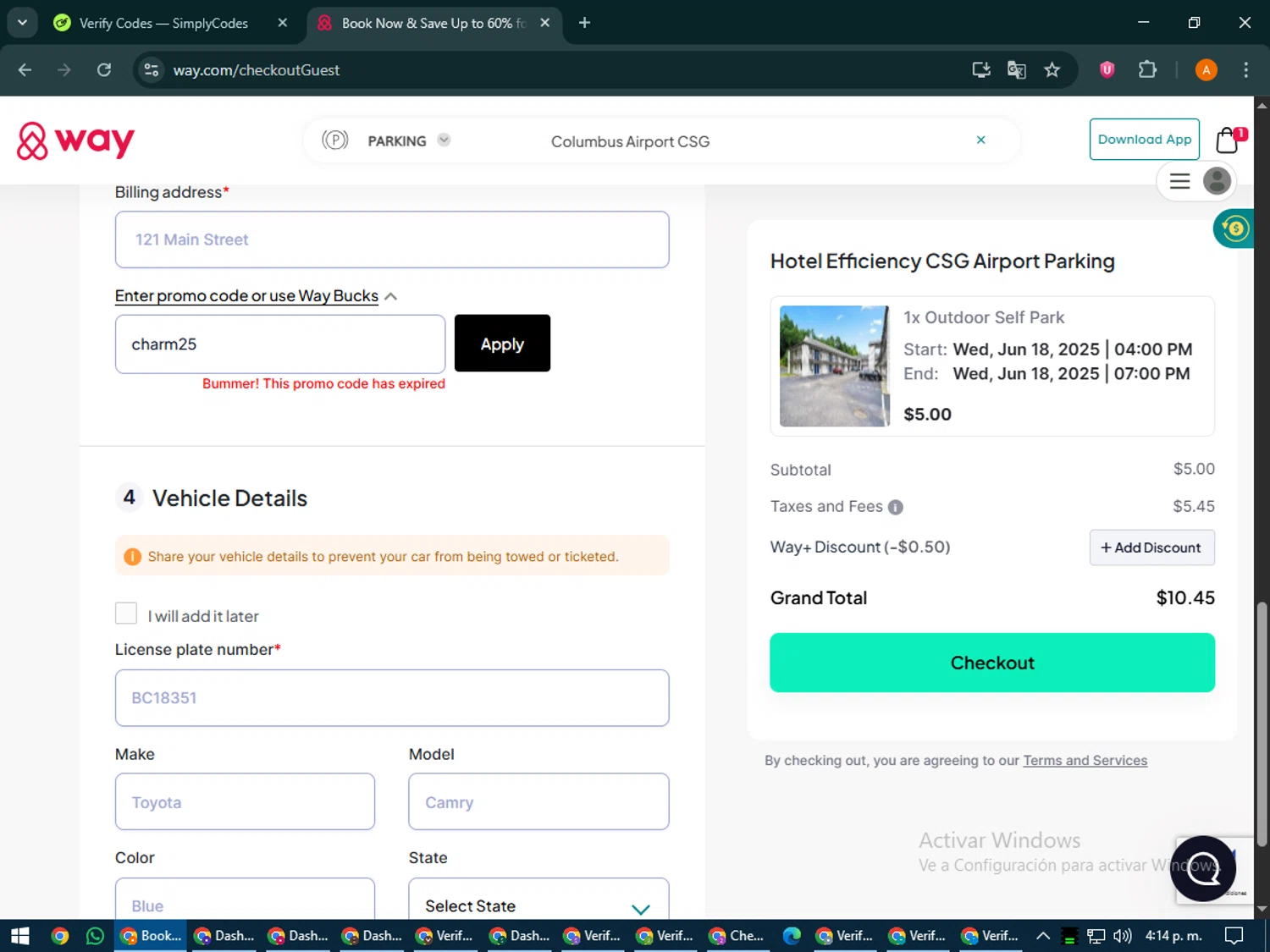Screen dimensions: 1270x952
Task: Reload the current page
Action: pos(104,69)
